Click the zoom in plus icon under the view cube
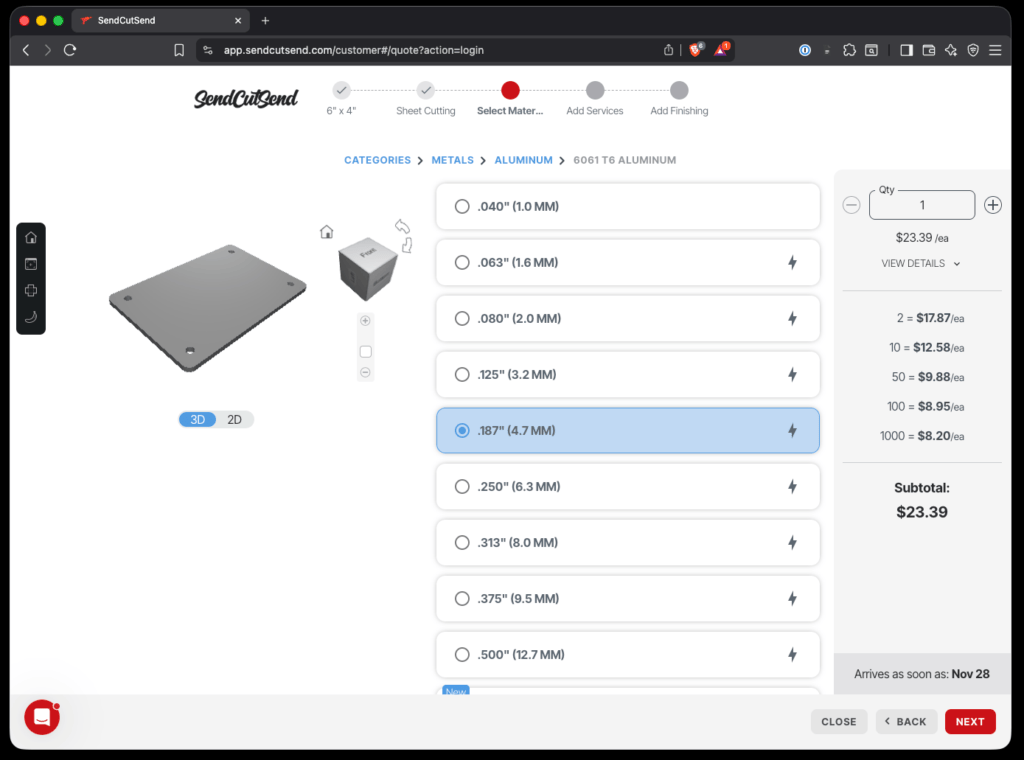1024x760 pixels. coord(365,321)
